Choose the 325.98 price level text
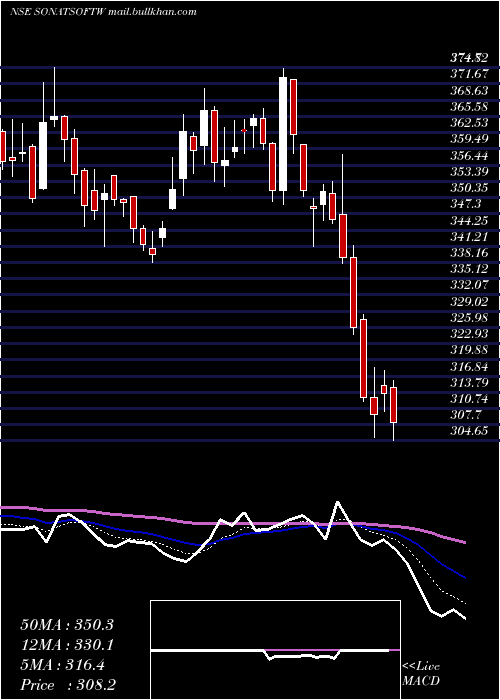 [x=469, y=318]
